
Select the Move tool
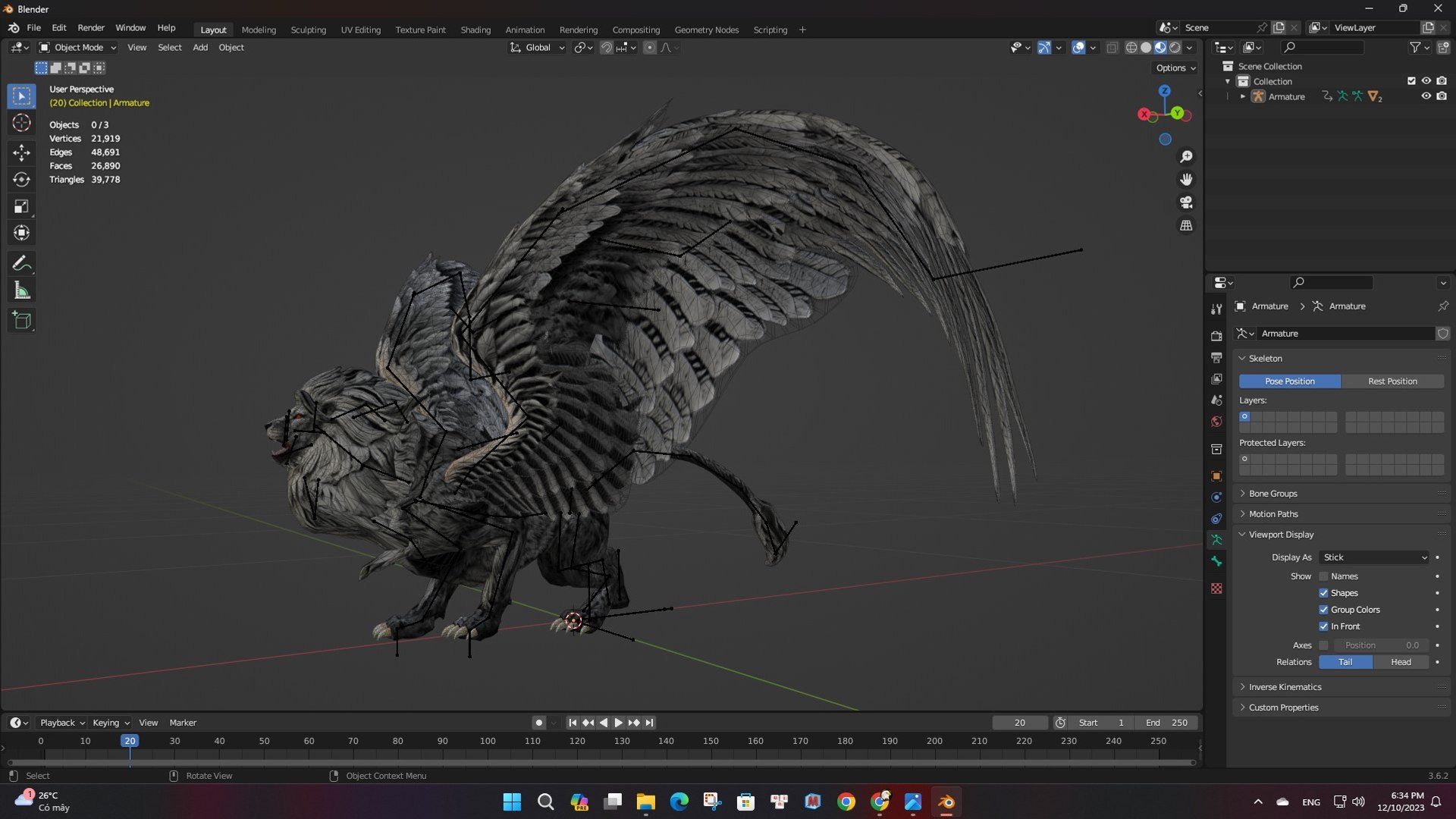coord(21,153)
